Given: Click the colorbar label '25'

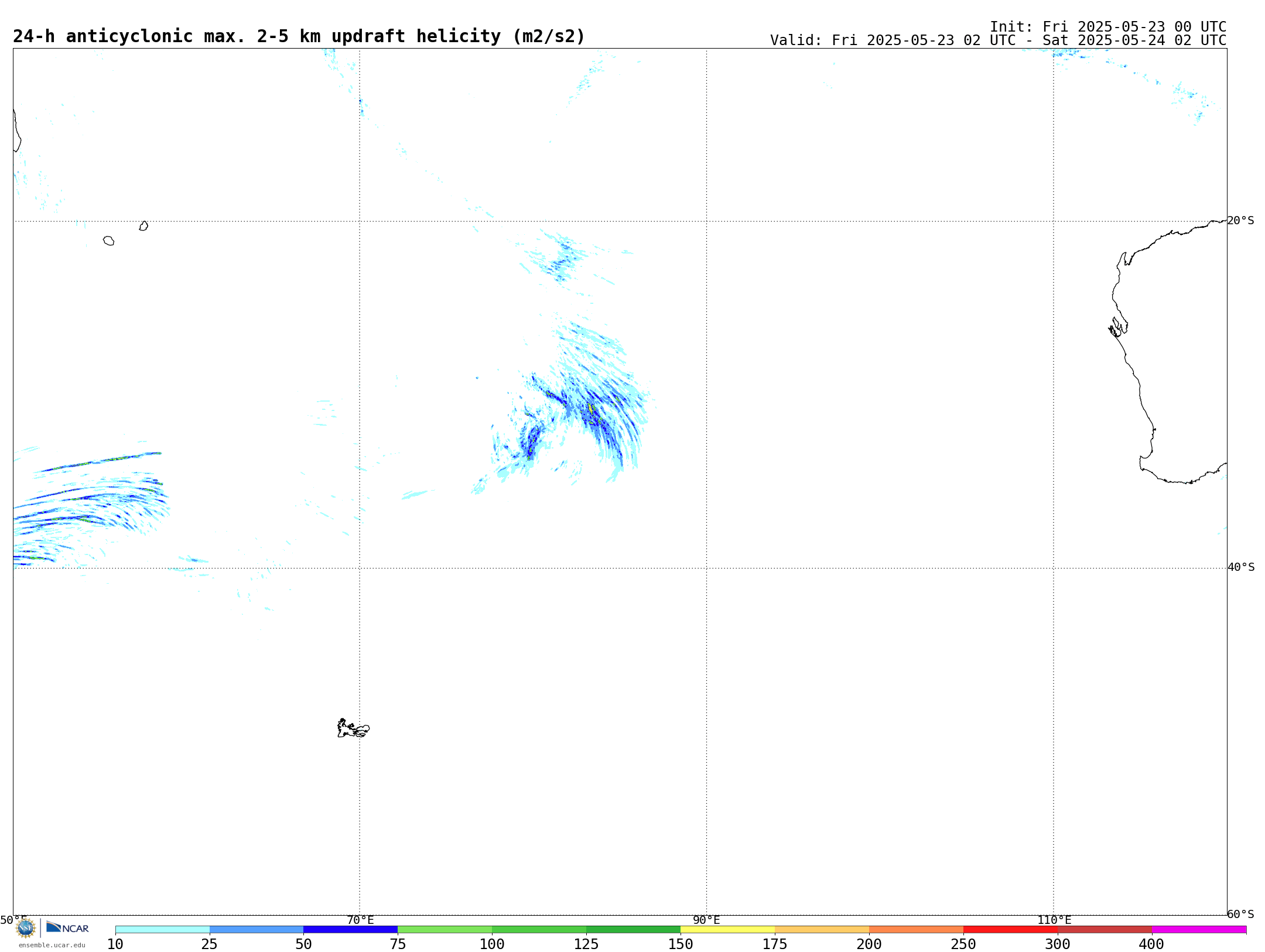Looking at the screenshot, I should (x=210, y=944).
